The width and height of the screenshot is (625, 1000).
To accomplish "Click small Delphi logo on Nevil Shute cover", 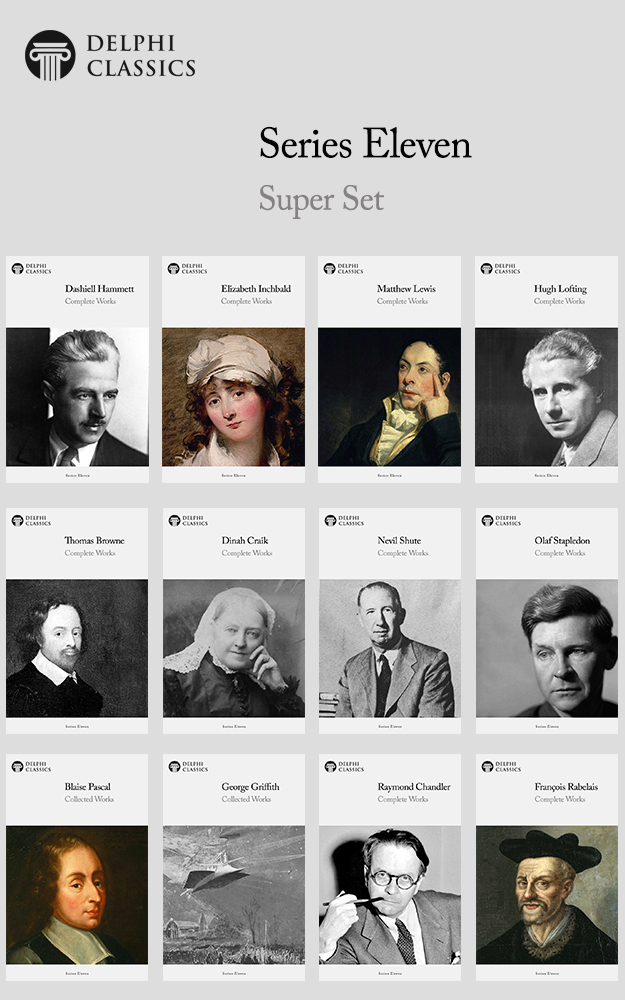I will tap(330, 520).
